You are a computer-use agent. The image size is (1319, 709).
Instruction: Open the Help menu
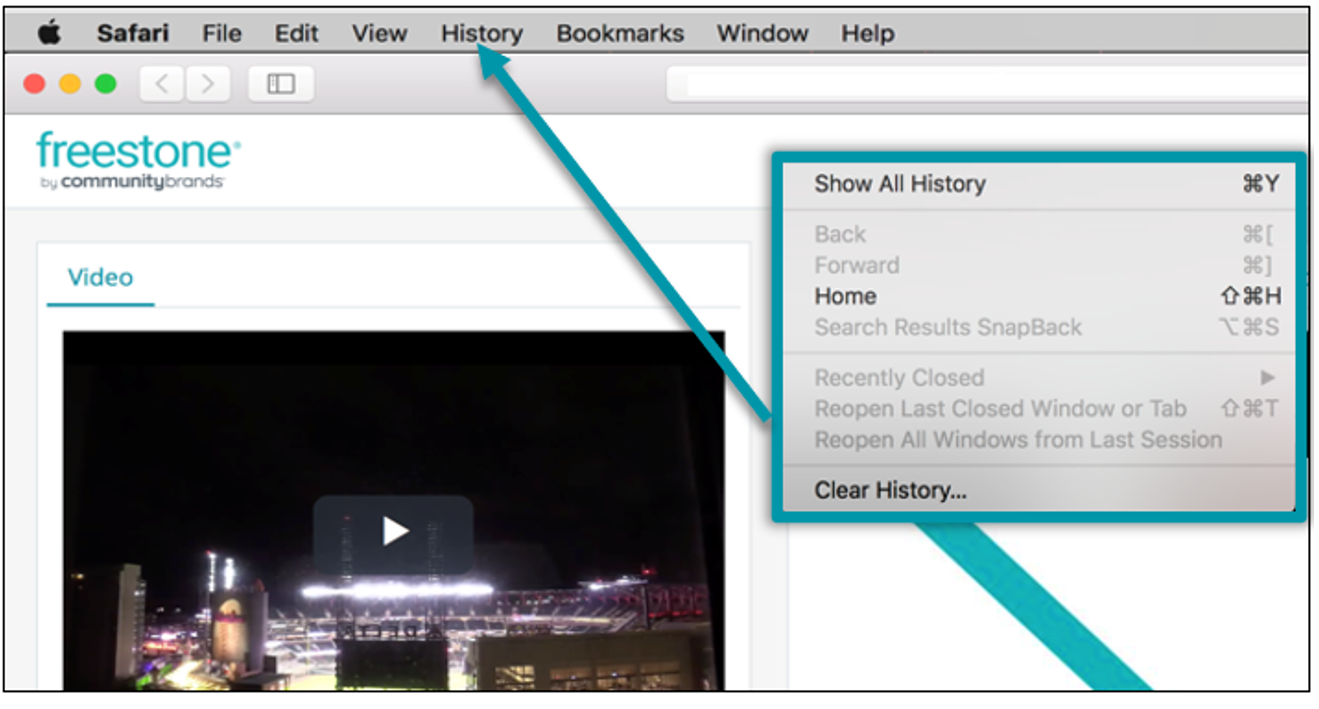[x=867, y=33]
